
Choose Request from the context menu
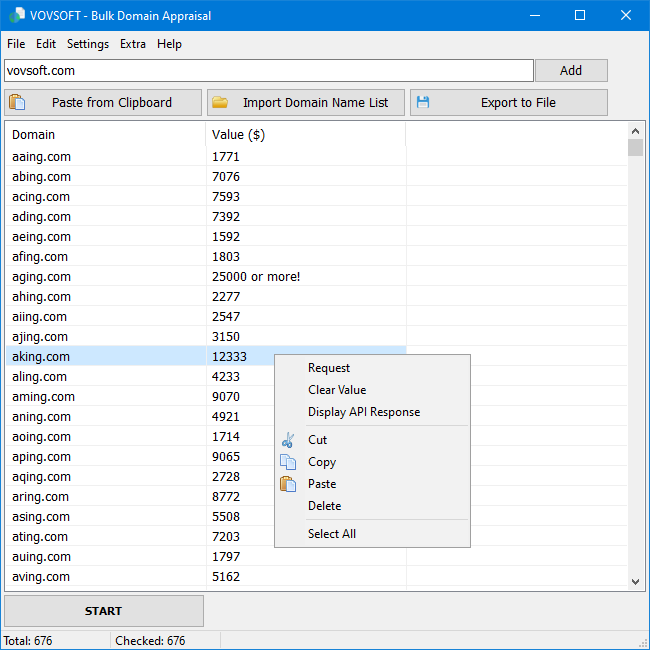[329, 368]
